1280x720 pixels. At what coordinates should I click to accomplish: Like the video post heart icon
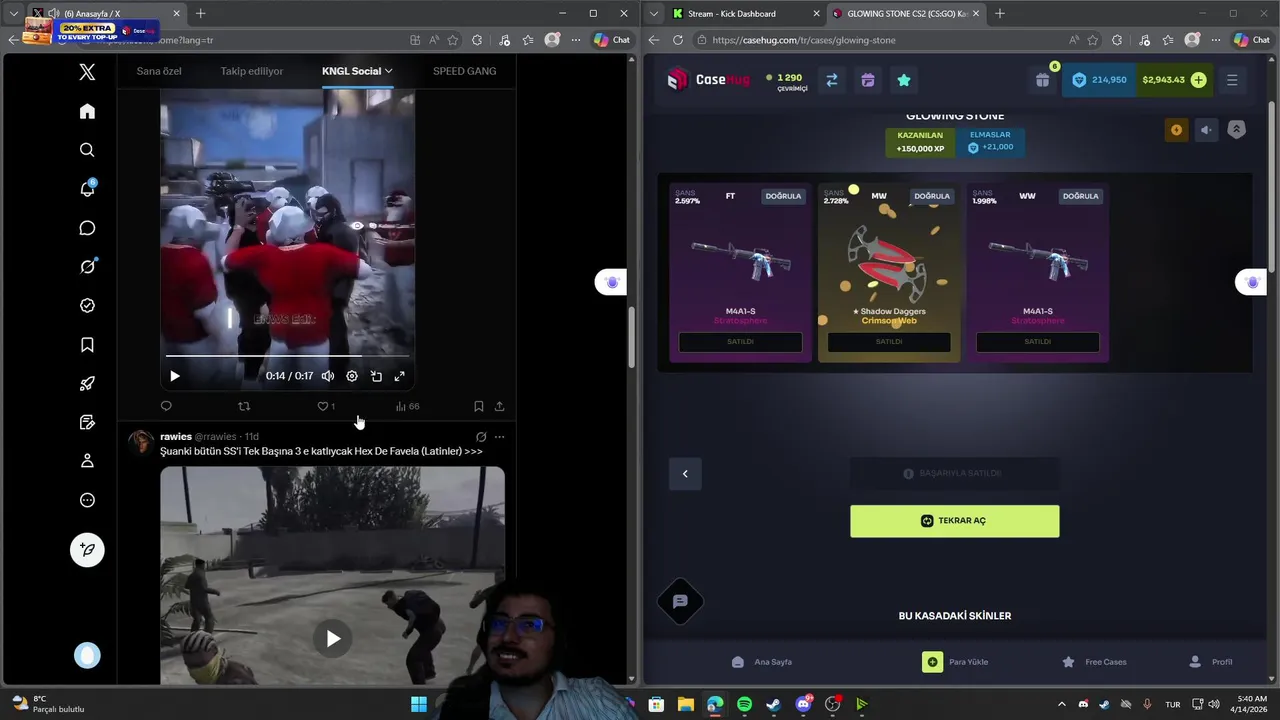[x=323, y=406]
